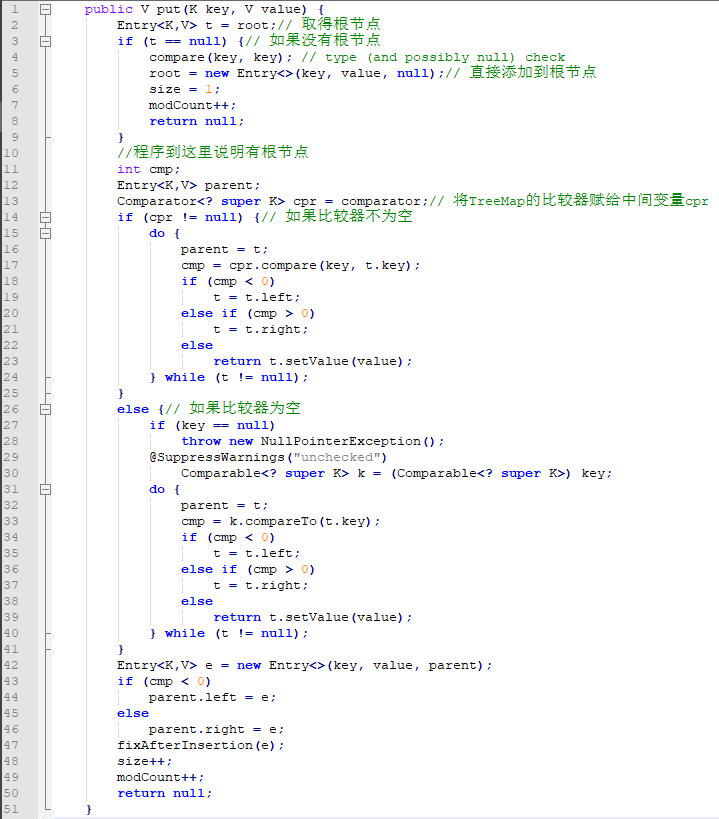Click the comment '如果比较器为空'
The height and width of the screenshot is (819, 719).
[245, 408]
